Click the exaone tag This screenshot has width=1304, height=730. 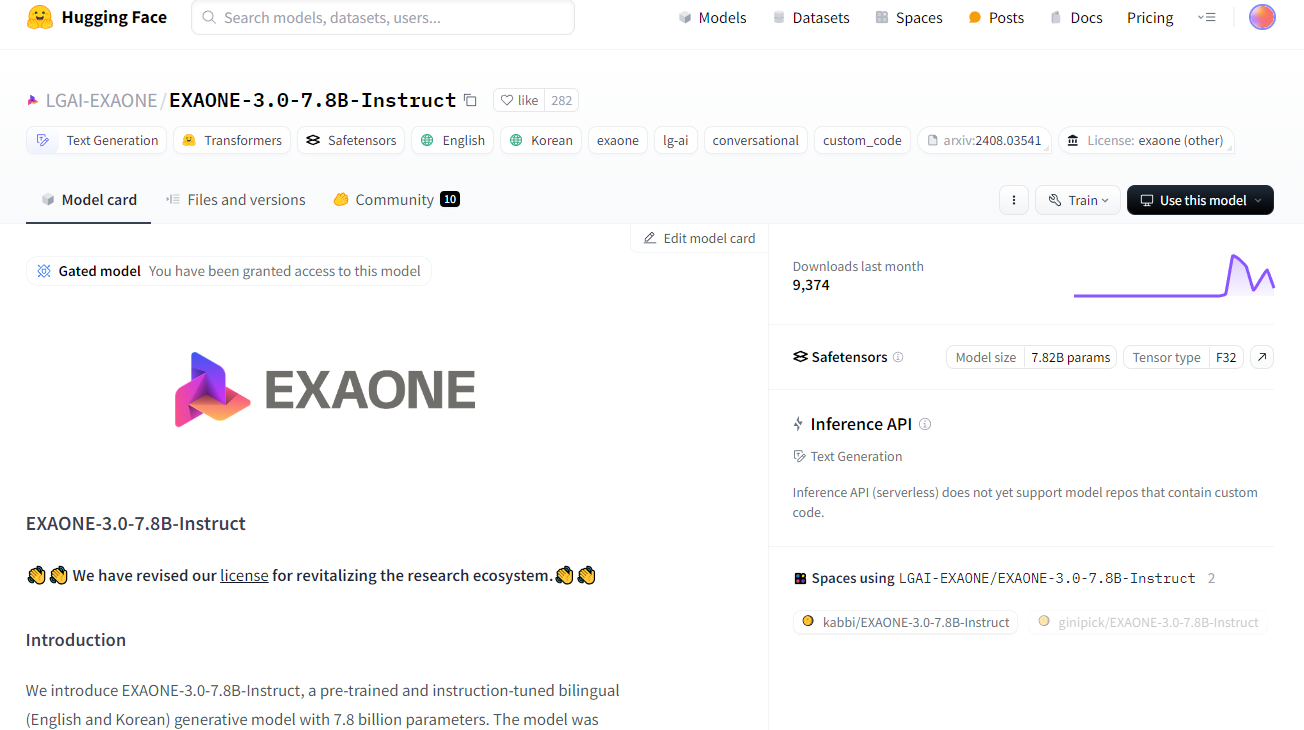coord(618,140)
